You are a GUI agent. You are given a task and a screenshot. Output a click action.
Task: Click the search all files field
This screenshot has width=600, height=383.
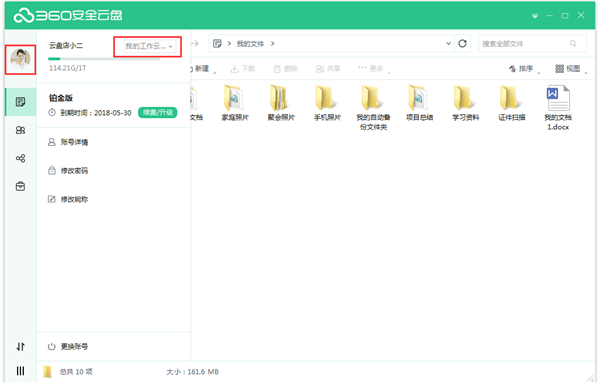pos(532,44)
